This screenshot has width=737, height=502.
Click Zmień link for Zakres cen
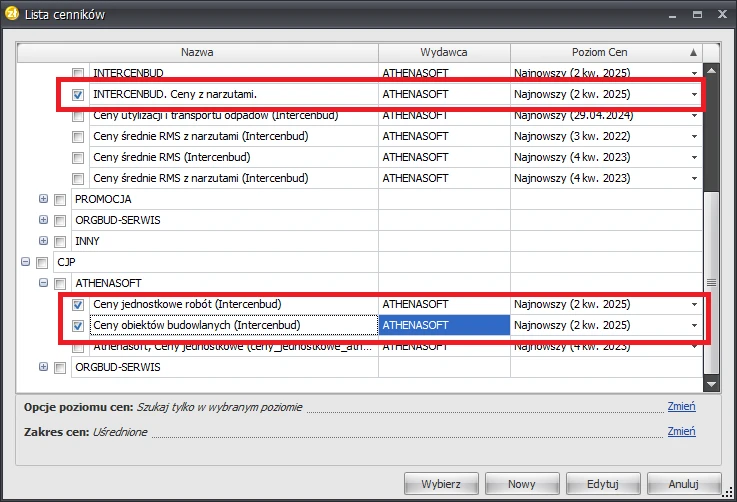[x=682, y=431]
